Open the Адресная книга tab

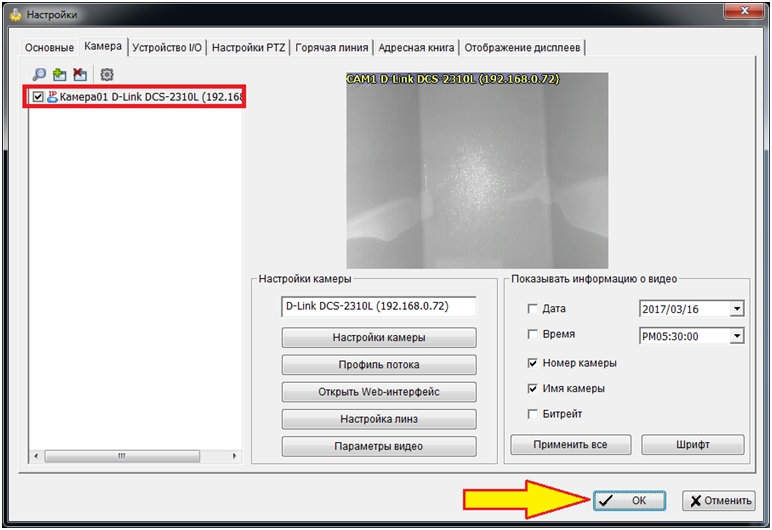coord(416,47)
